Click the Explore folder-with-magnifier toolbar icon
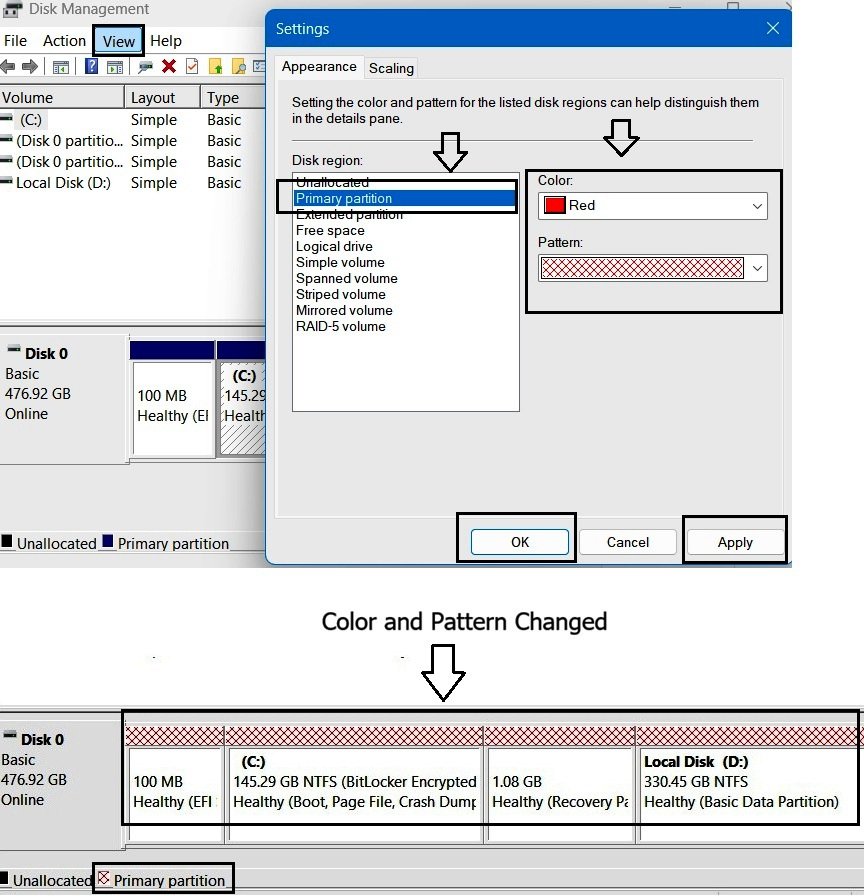Viewport: 864px width, 896px height. click(x=238, y=66)
